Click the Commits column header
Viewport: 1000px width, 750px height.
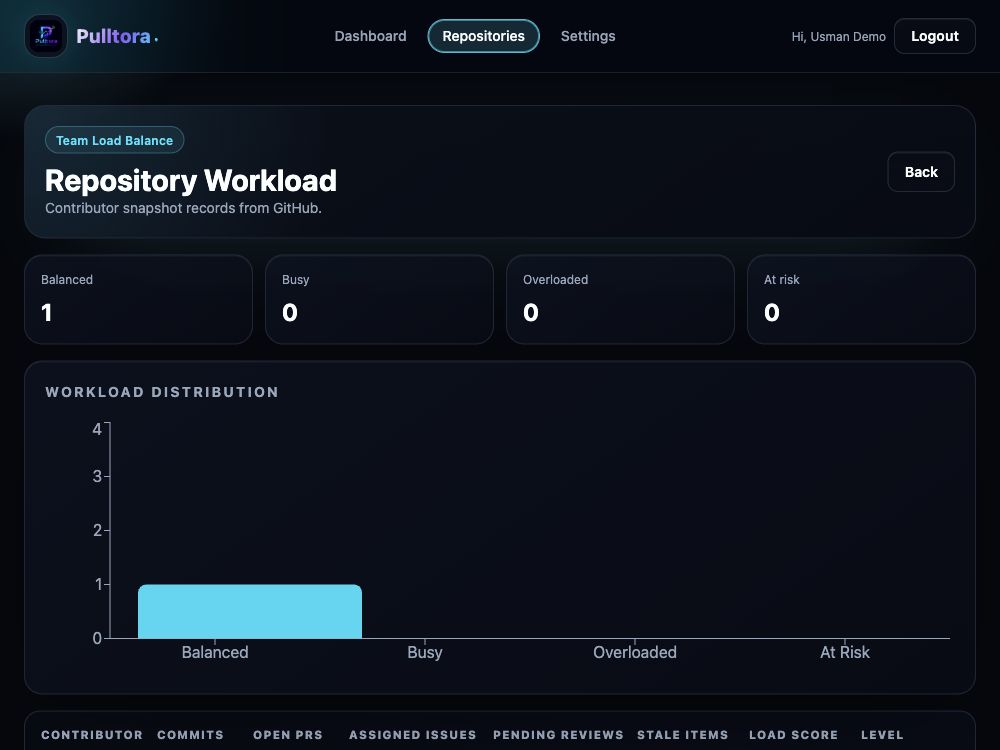point(190,735)
